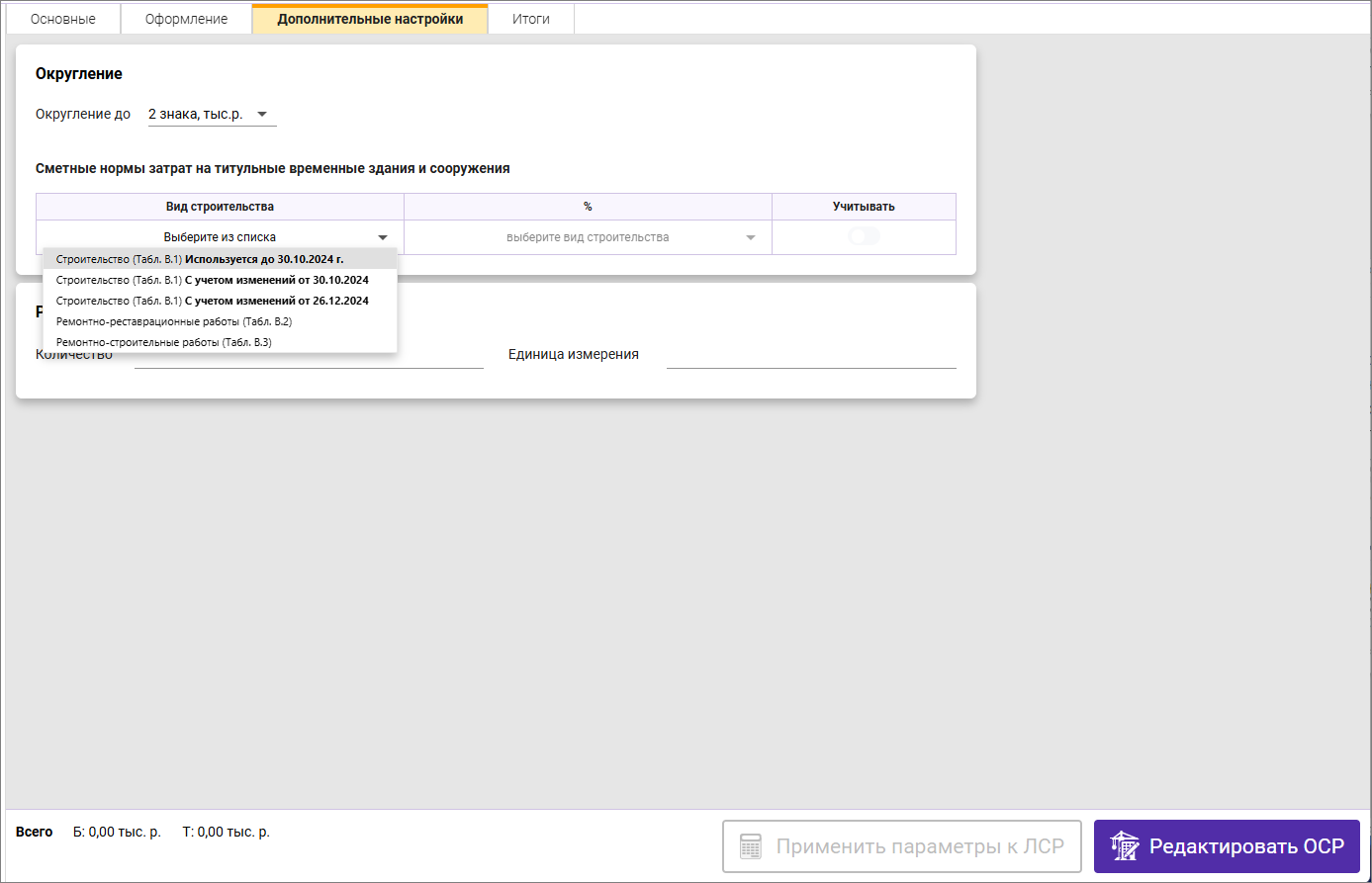Switch to the Основные tab

(63, 19)
